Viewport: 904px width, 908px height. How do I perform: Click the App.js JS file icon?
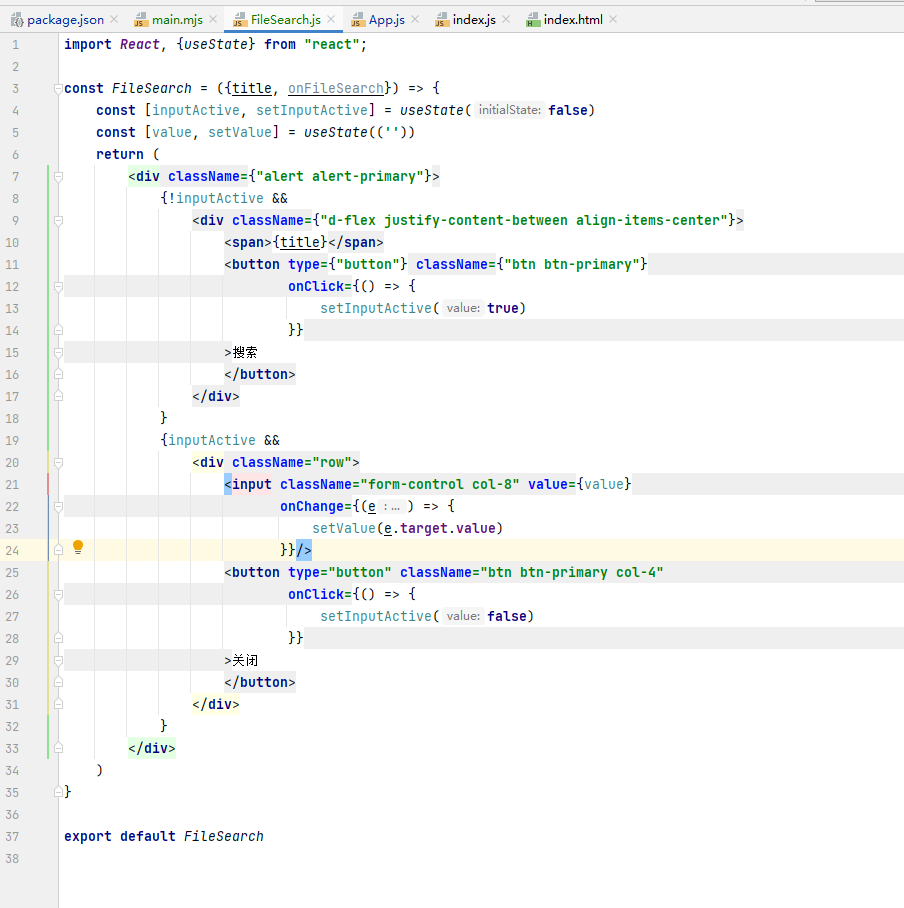358,20
